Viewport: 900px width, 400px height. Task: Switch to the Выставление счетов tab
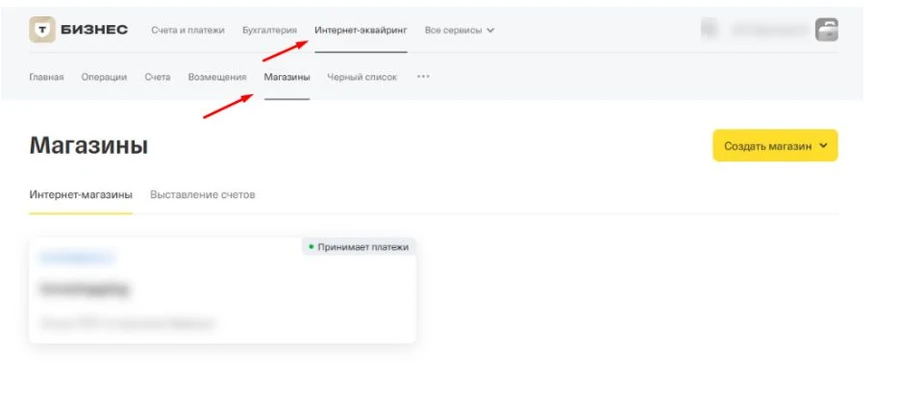[202, 194]
